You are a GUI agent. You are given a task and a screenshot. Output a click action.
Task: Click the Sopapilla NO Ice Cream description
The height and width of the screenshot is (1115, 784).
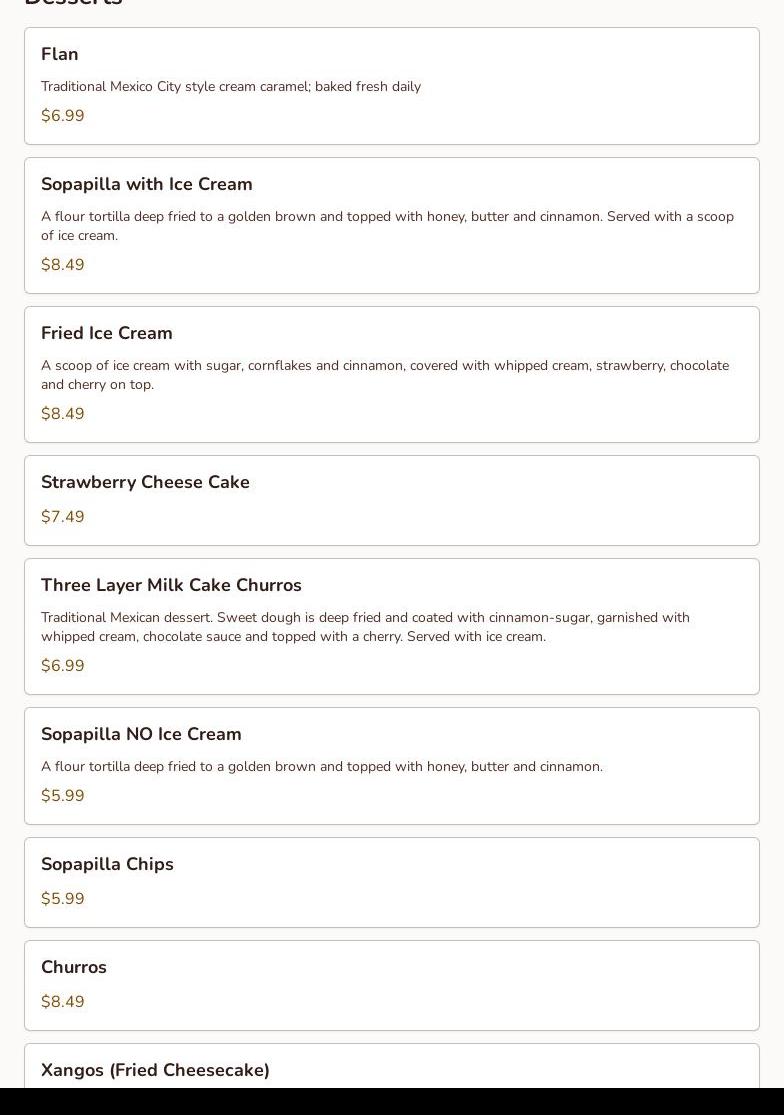click(322, 767)
